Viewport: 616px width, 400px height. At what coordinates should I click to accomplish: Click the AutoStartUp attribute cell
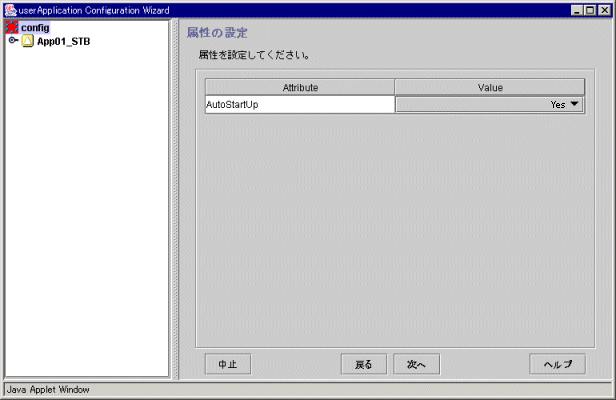coord(300,105)
